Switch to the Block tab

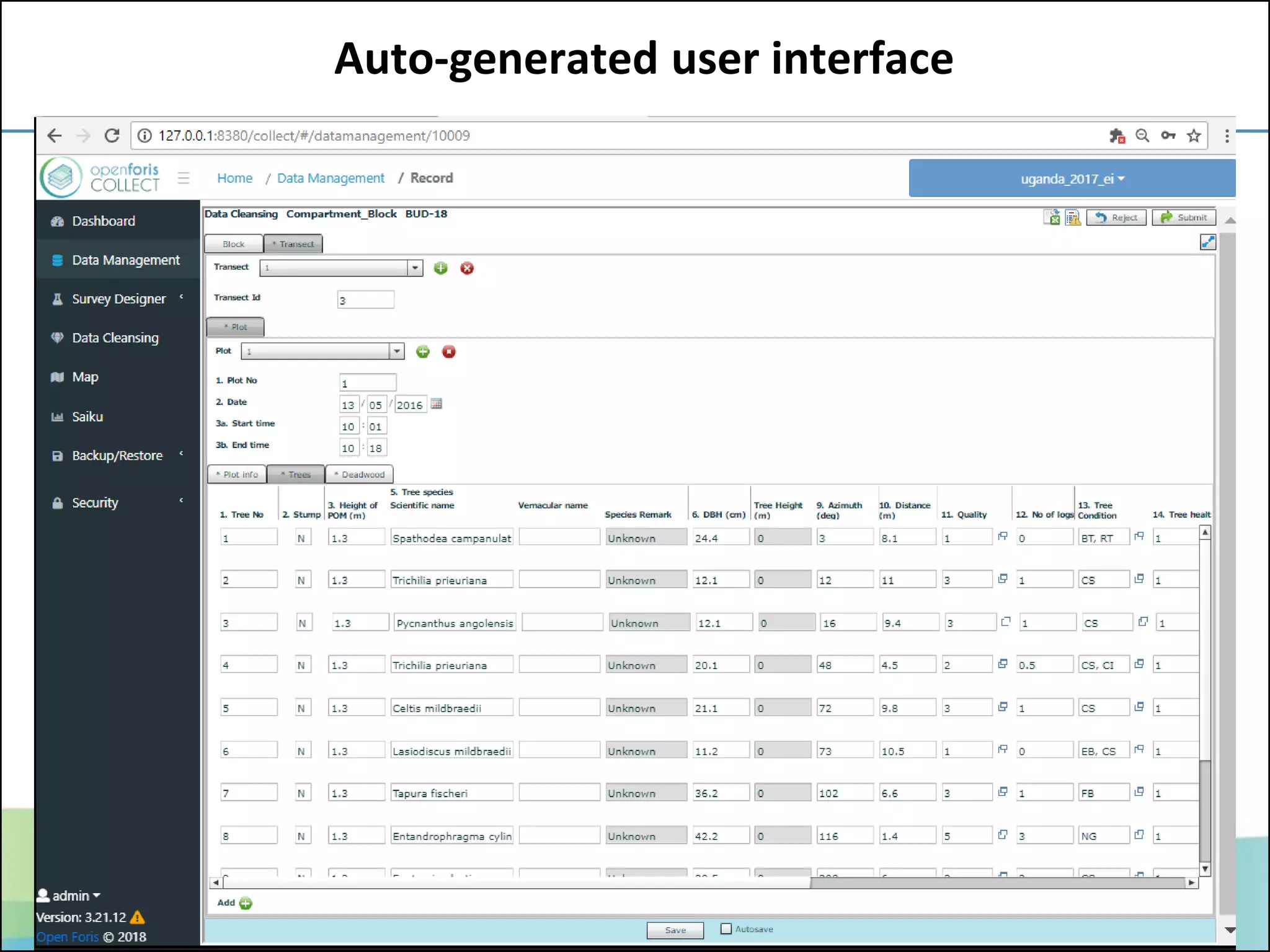(234, 244)
